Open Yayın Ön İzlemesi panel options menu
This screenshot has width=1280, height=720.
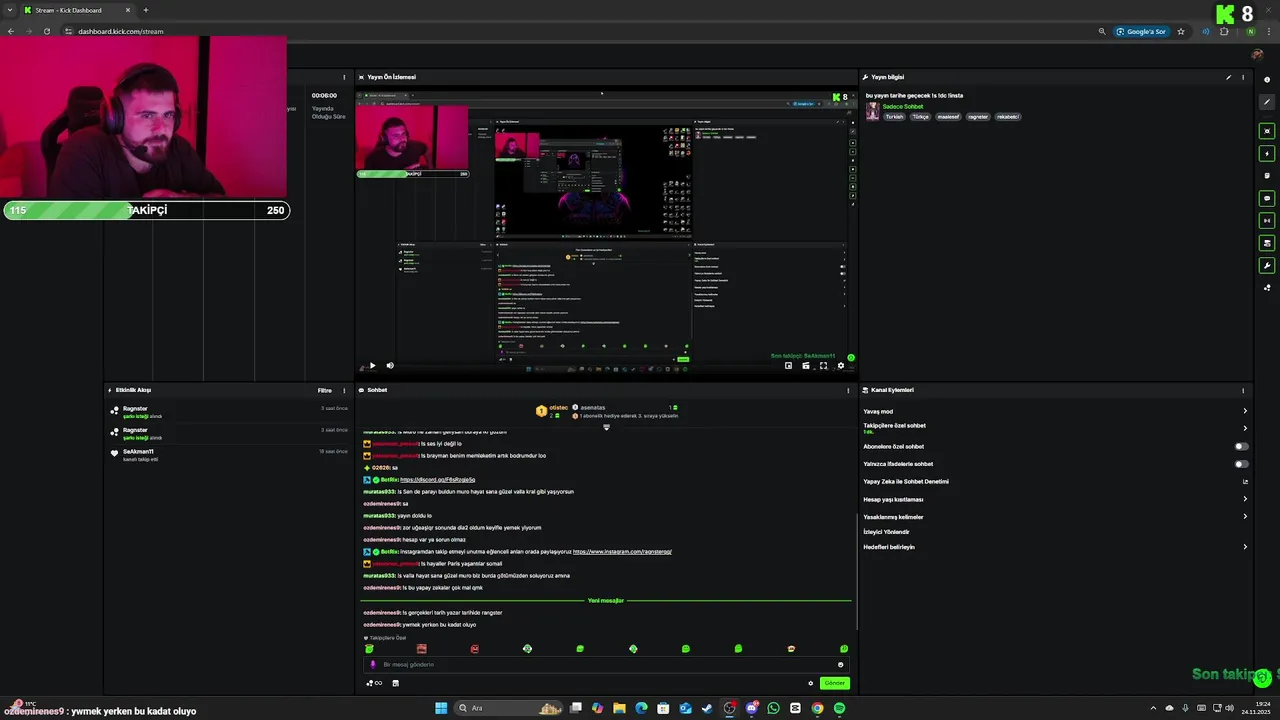tap(848, 77)
